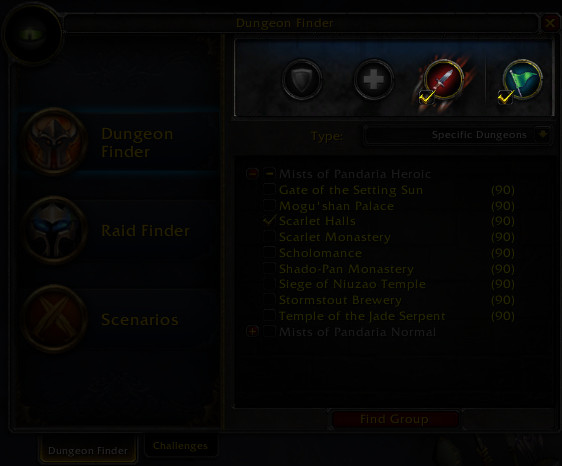
Task: Close the Dungeon Finder window
Action: tap(549, 23)
